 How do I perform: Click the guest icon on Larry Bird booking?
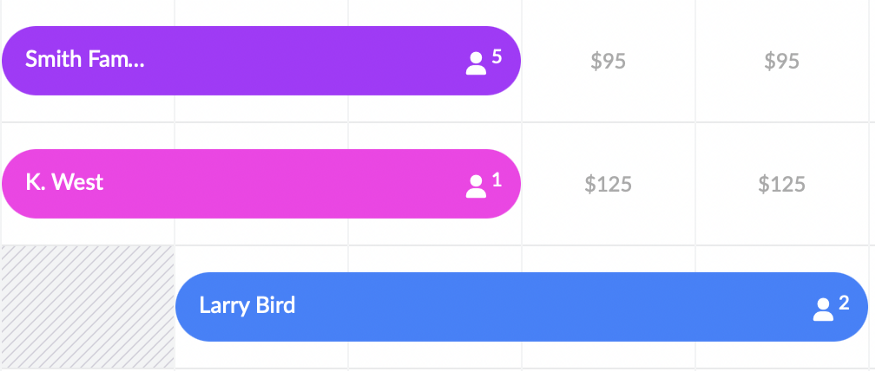tap(823, 310)
